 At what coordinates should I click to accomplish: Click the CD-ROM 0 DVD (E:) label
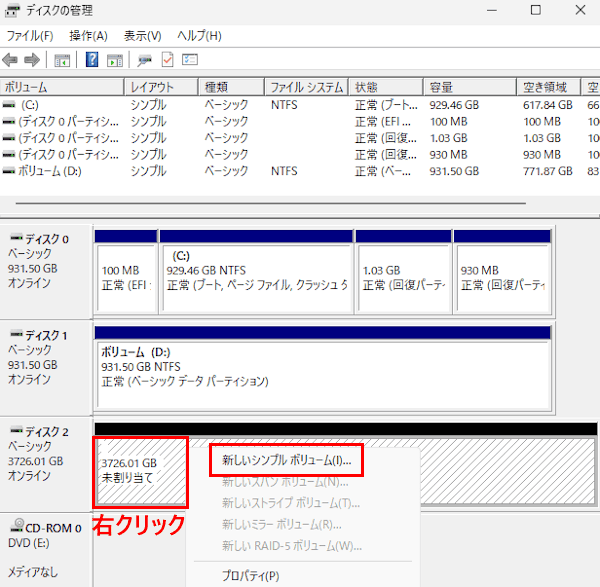45,535
